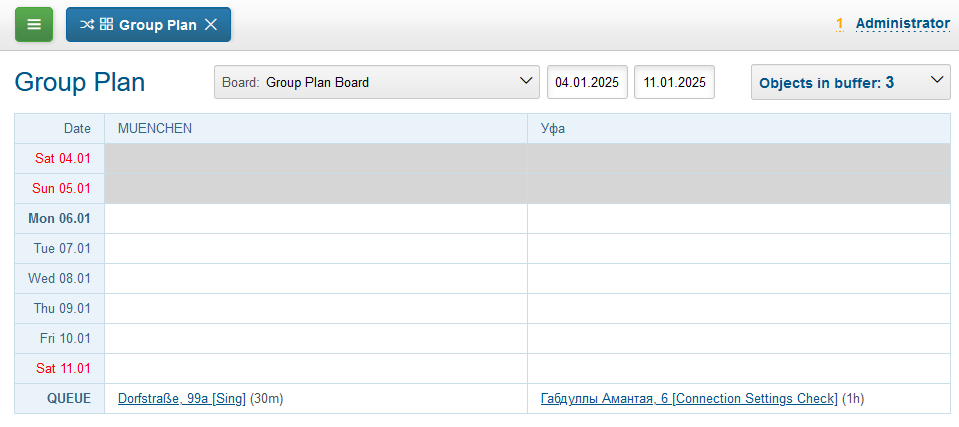
Task: Click MUENCHEN cell for Mon 06.01
Action: click(x=315, y=219)
